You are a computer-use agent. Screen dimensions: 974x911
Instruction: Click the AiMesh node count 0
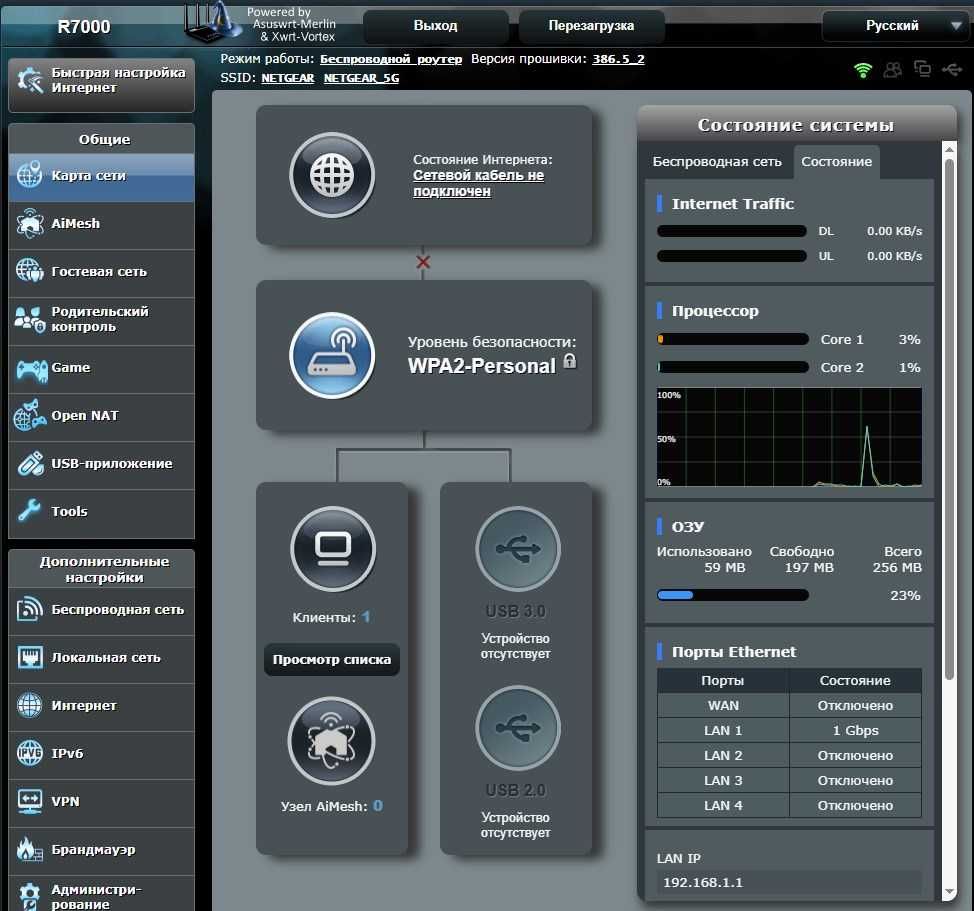pos(378,806)
